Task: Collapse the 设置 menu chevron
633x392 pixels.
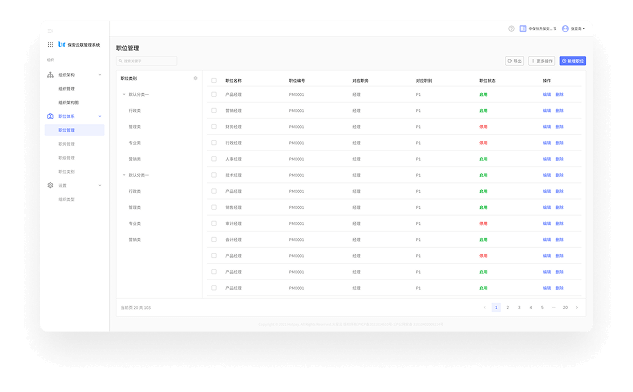Action: [100, 185]
